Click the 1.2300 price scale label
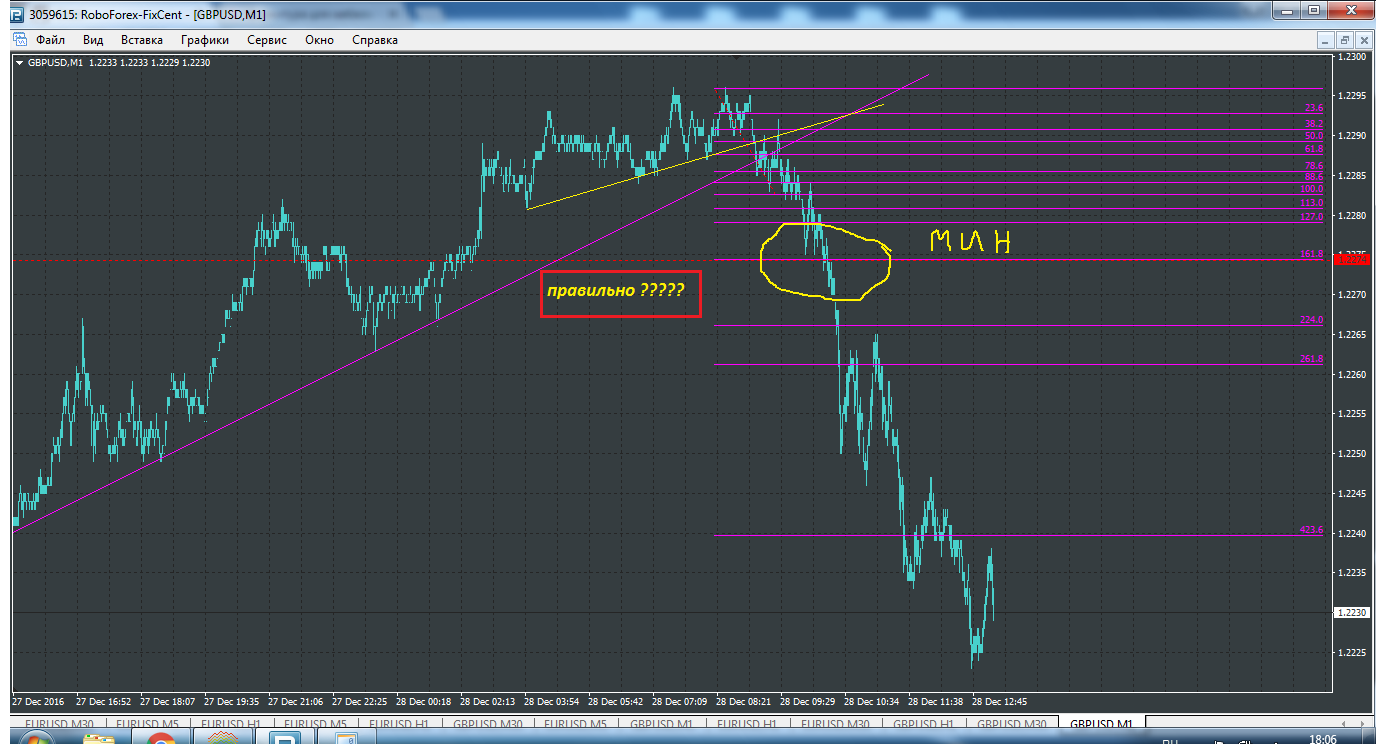 [1351, 57]
